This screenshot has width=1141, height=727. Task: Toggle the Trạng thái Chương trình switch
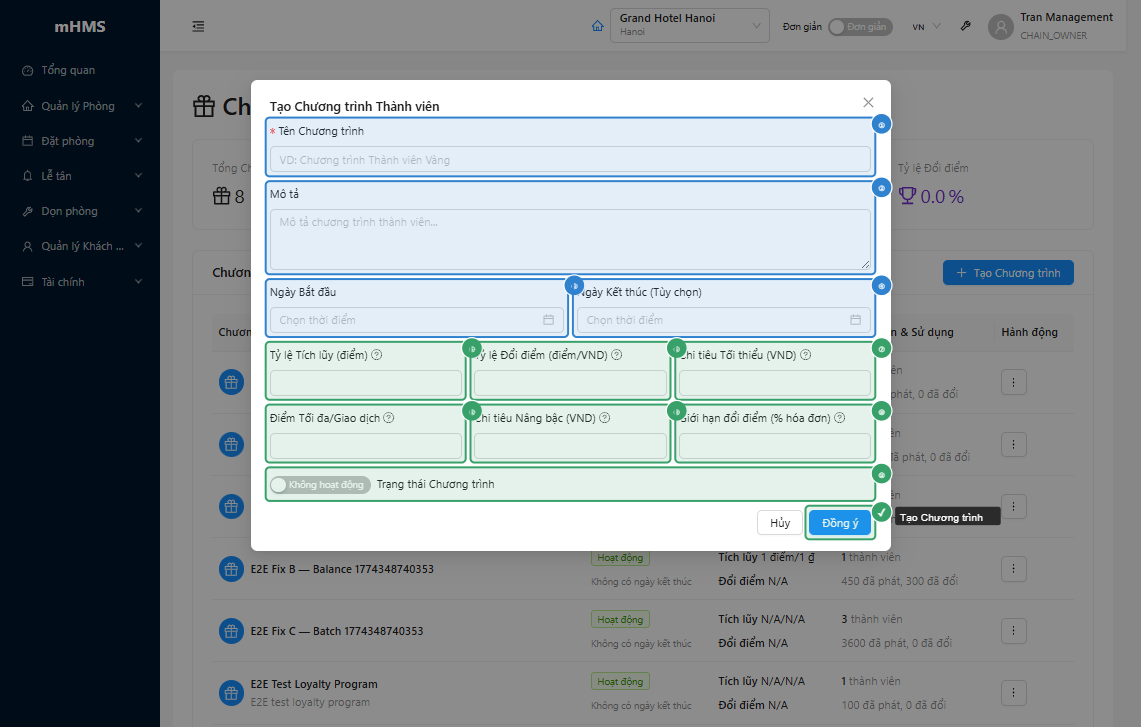(320, 485)
